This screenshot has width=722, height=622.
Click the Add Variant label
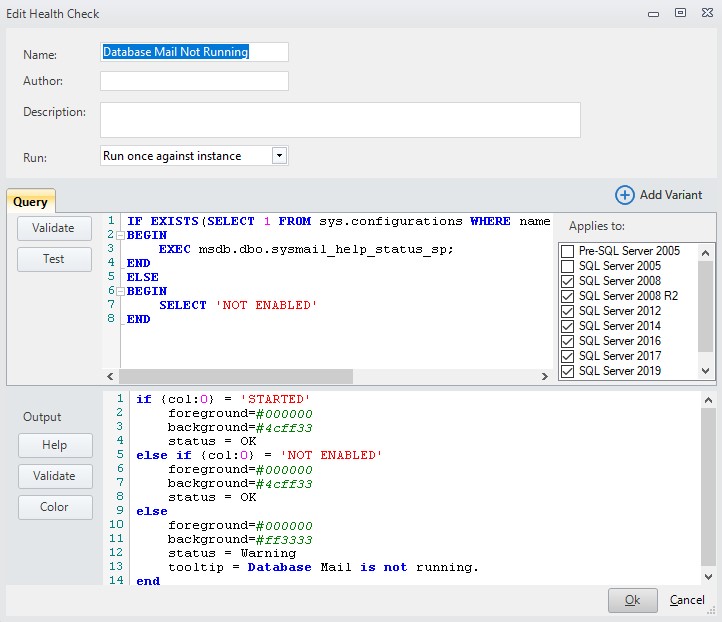coord(671,195)
